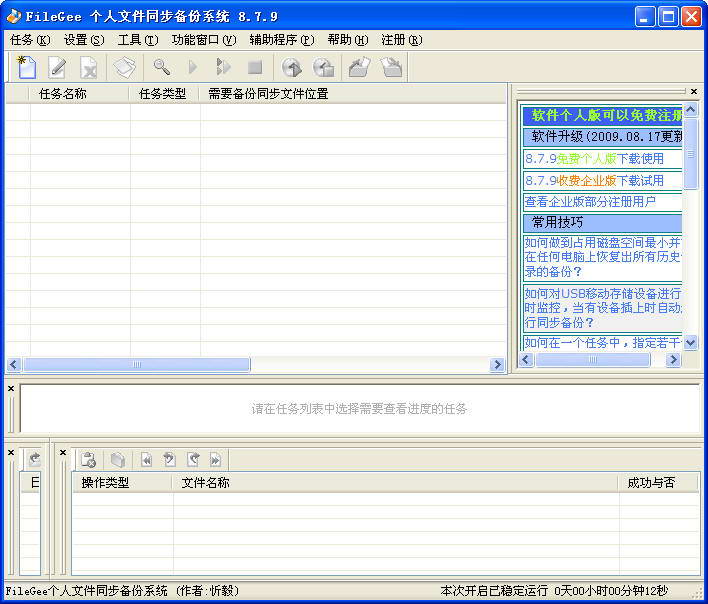Screen dimensions: 708x604
Task: Open the 任务(K) menu
Action: 29,40
